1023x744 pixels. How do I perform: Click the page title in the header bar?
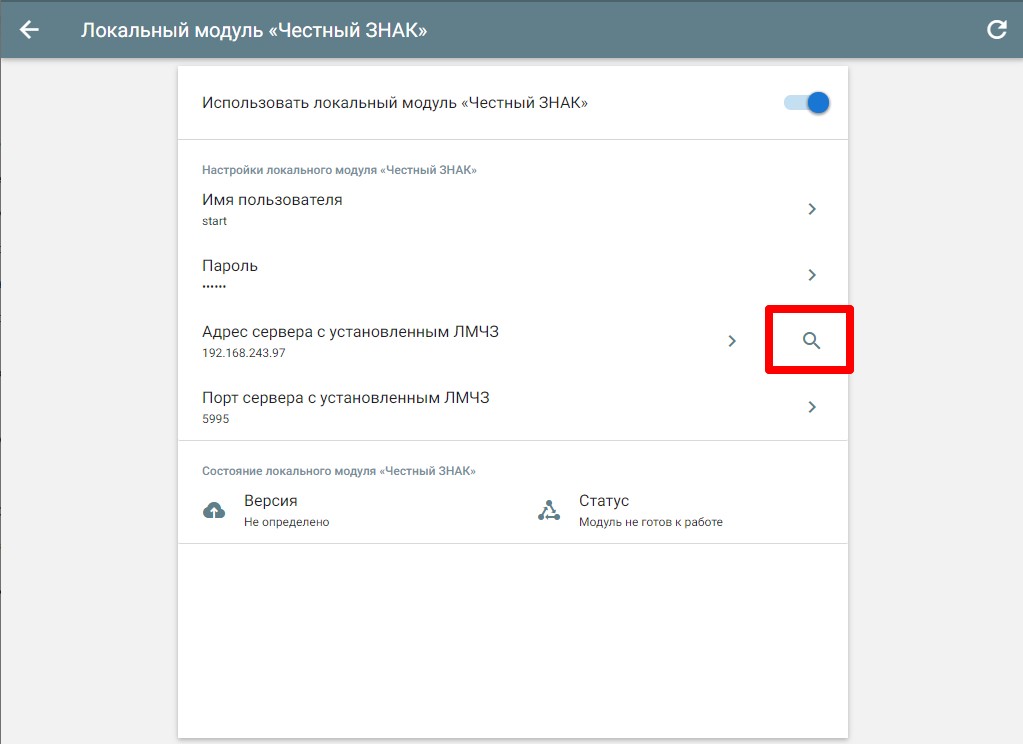(254, 30)
